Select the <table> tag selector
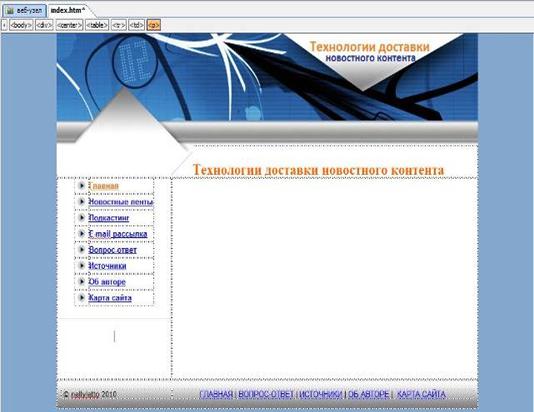Viewport: 534px width, 412px height. [x=97, y=25]
